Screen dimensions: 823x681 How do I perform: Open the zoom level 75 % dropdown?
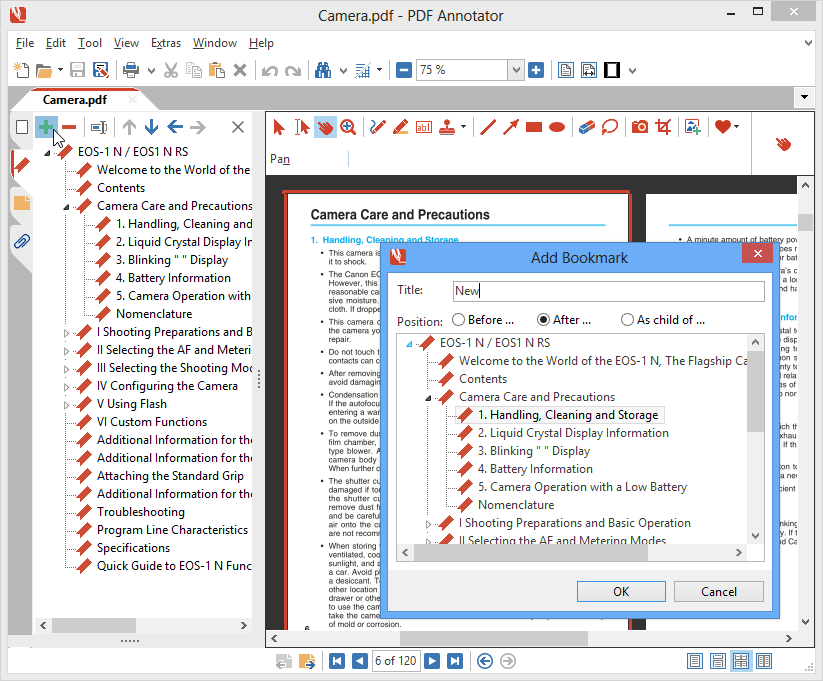coord(516,70)
